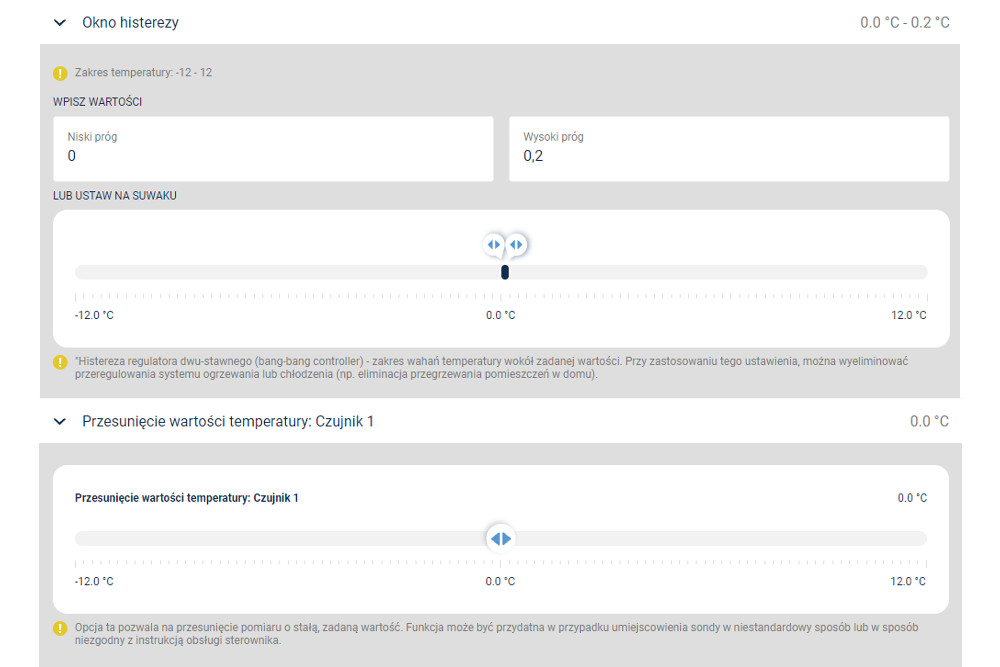The width and height of the screenshot is (1000, 667).
Task: Click the info icon beside Histereza regulatora note
Action: click(60, 362)
